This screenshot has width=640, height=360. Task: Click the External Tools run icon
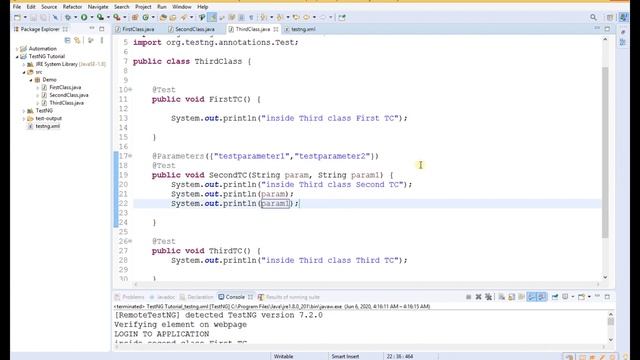point(117,18)
